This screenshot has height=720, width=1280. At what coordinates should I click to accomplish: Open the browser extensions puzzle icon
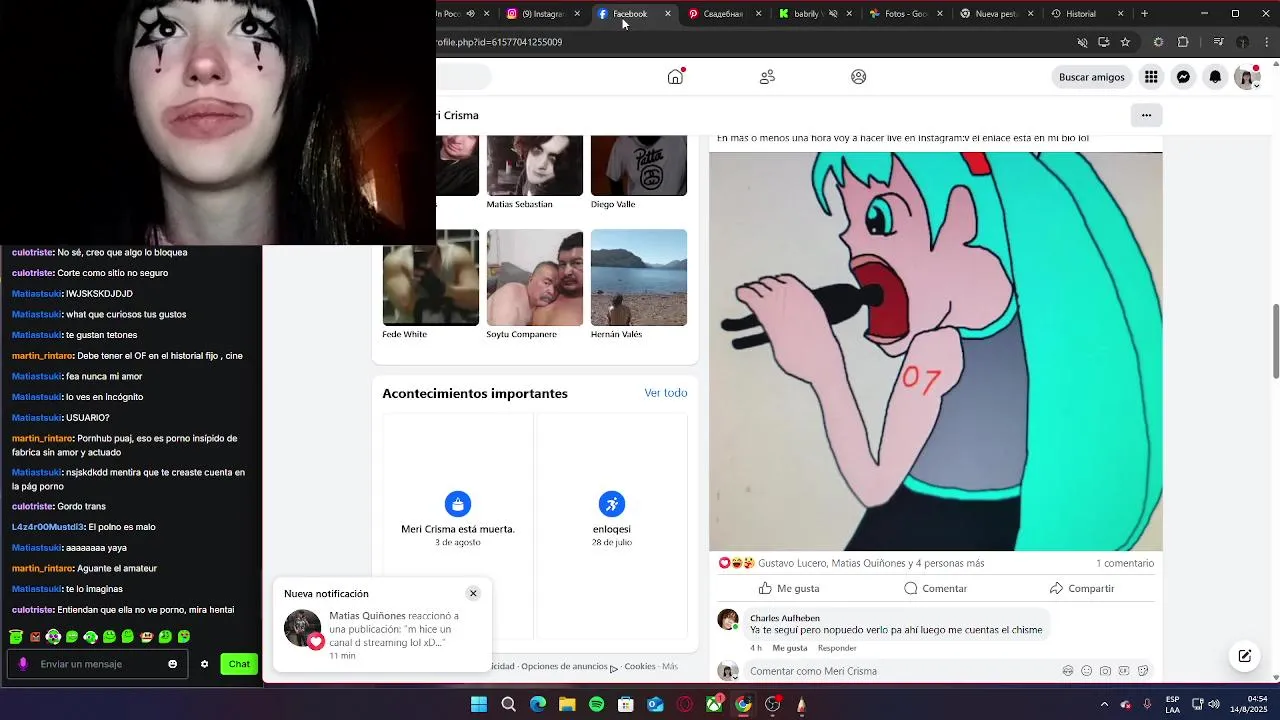tap(1183, 42)
